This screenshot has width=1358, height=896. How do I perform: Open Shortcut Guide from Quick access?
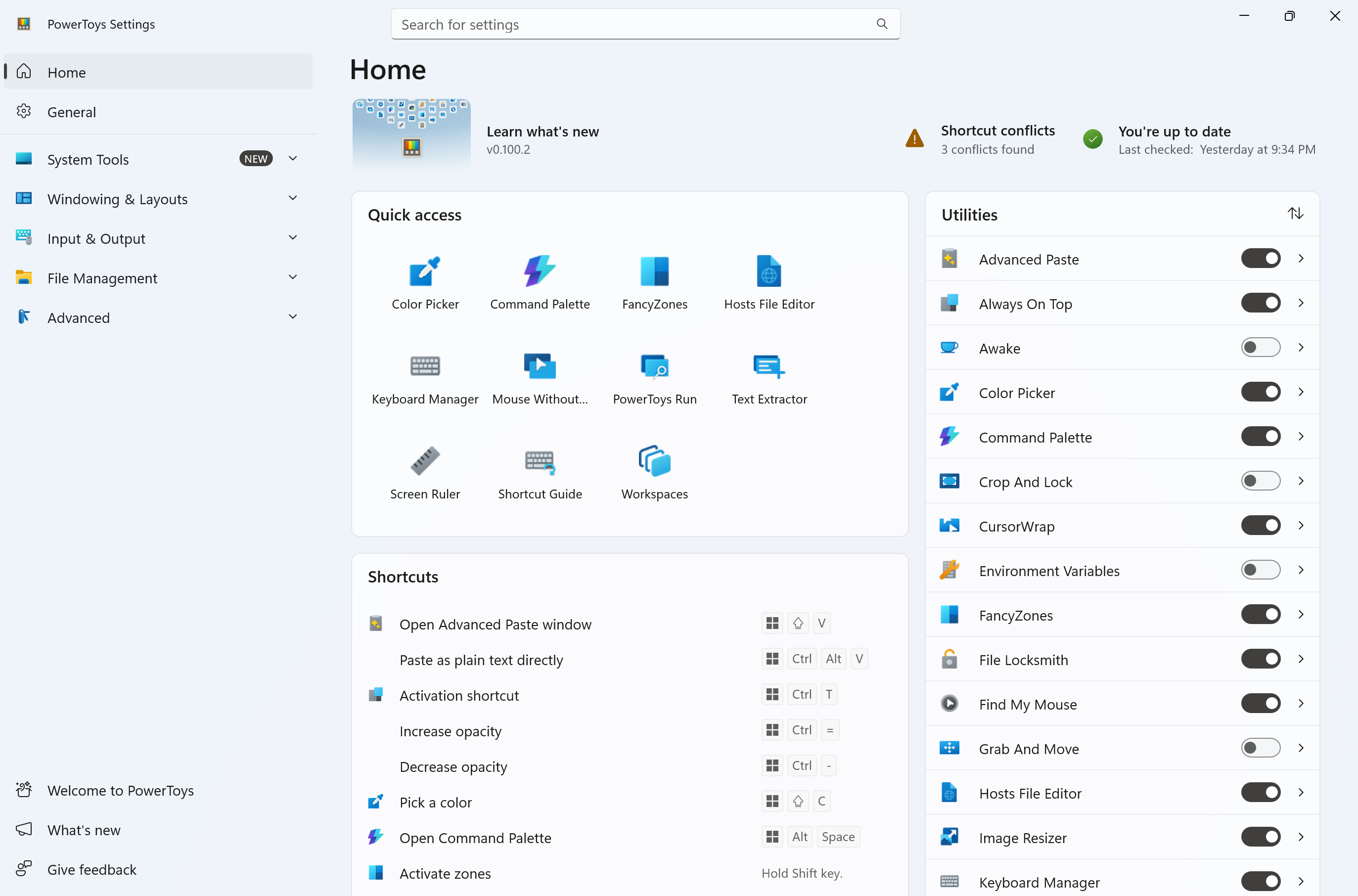(x=540, y=472)
